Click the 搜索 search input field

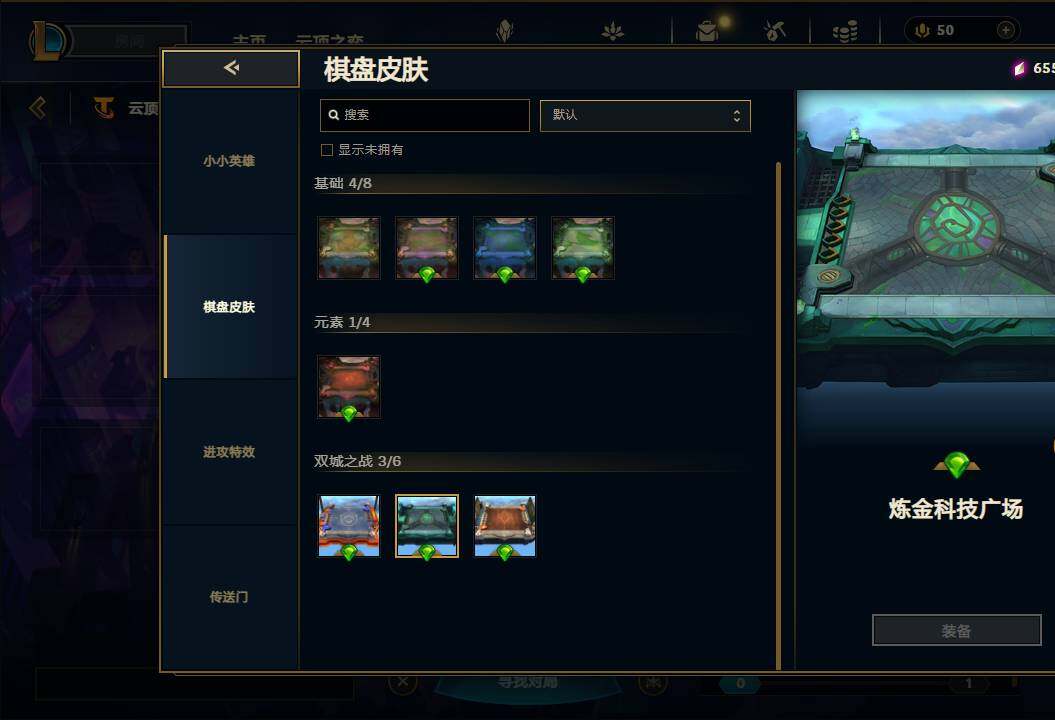(x=425, y=116)
